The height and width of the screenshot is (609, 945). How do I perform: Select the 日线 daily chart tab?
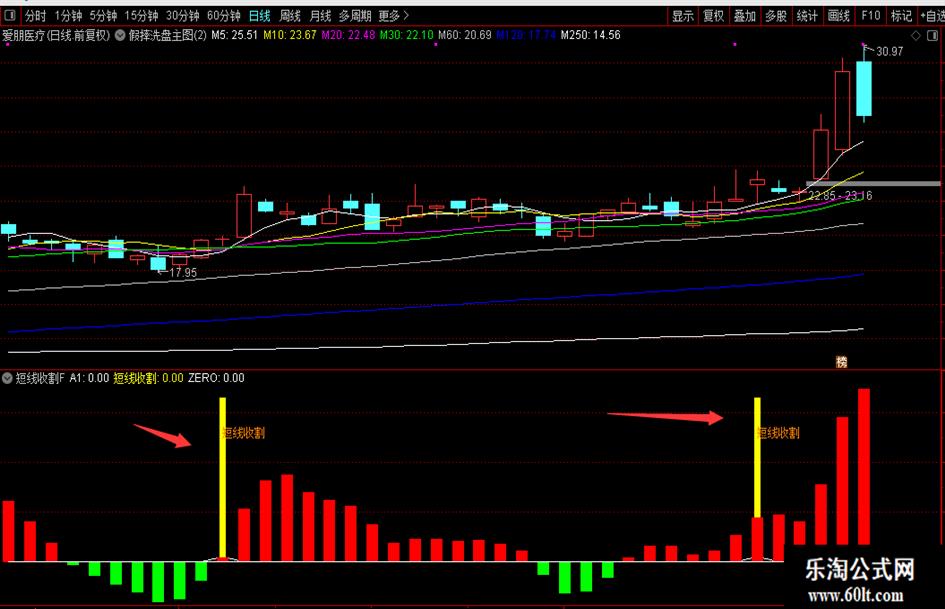(260, 16)
